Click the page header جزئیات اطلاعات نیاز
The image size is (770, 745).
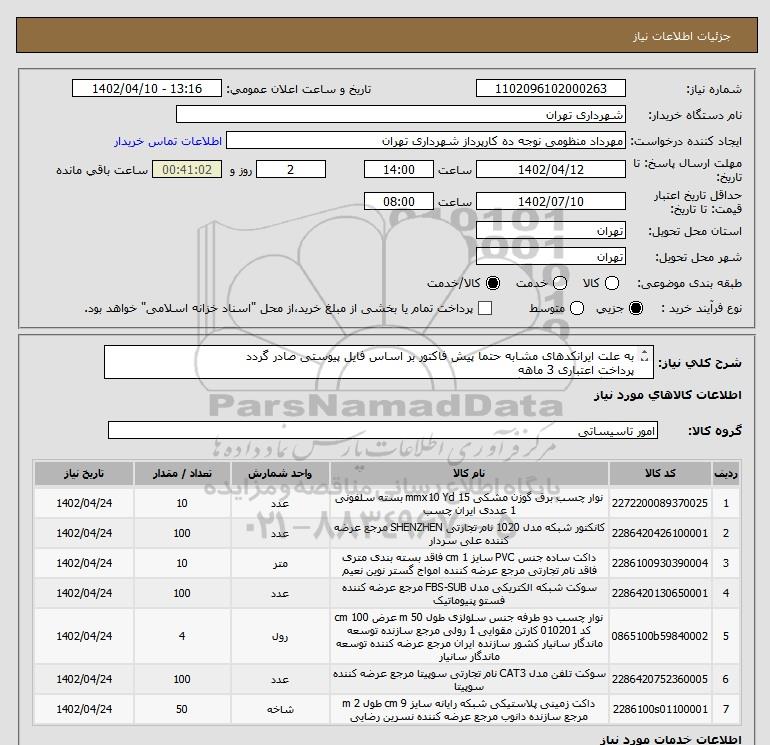[682, 36]
